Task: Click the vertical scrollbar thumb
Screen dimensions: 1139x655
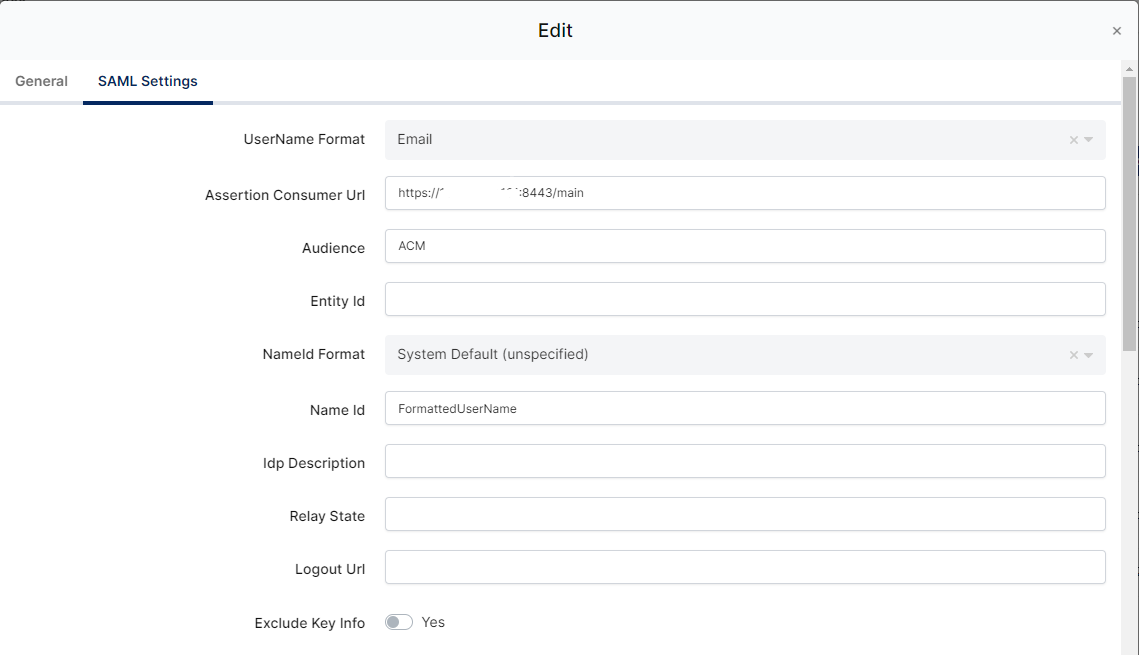Action: [x=1129, y=210]
